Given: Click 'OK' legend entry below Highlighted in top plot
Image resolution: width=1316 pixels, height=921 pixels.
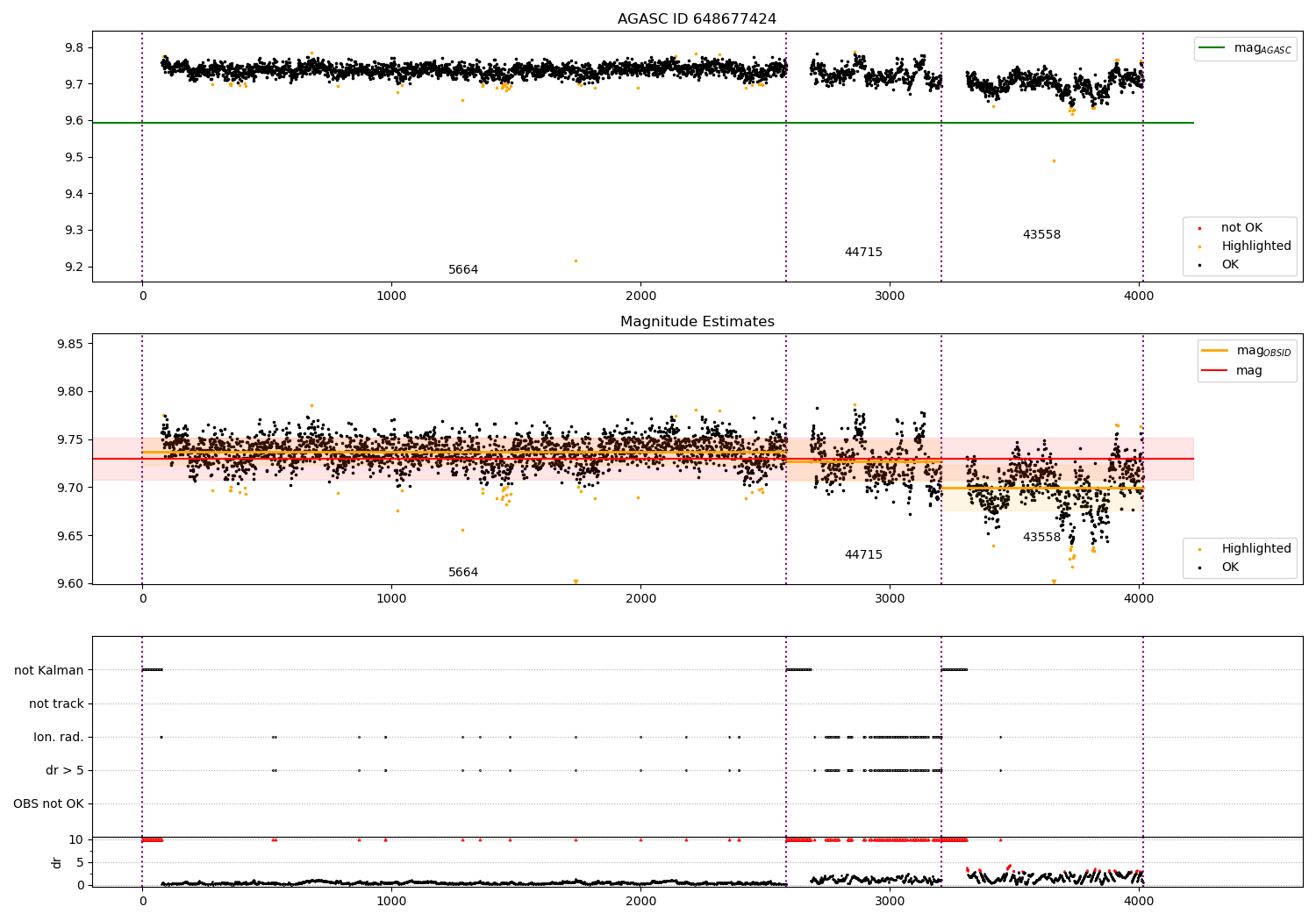Looking at the screenshot, I should point(1230,265).
